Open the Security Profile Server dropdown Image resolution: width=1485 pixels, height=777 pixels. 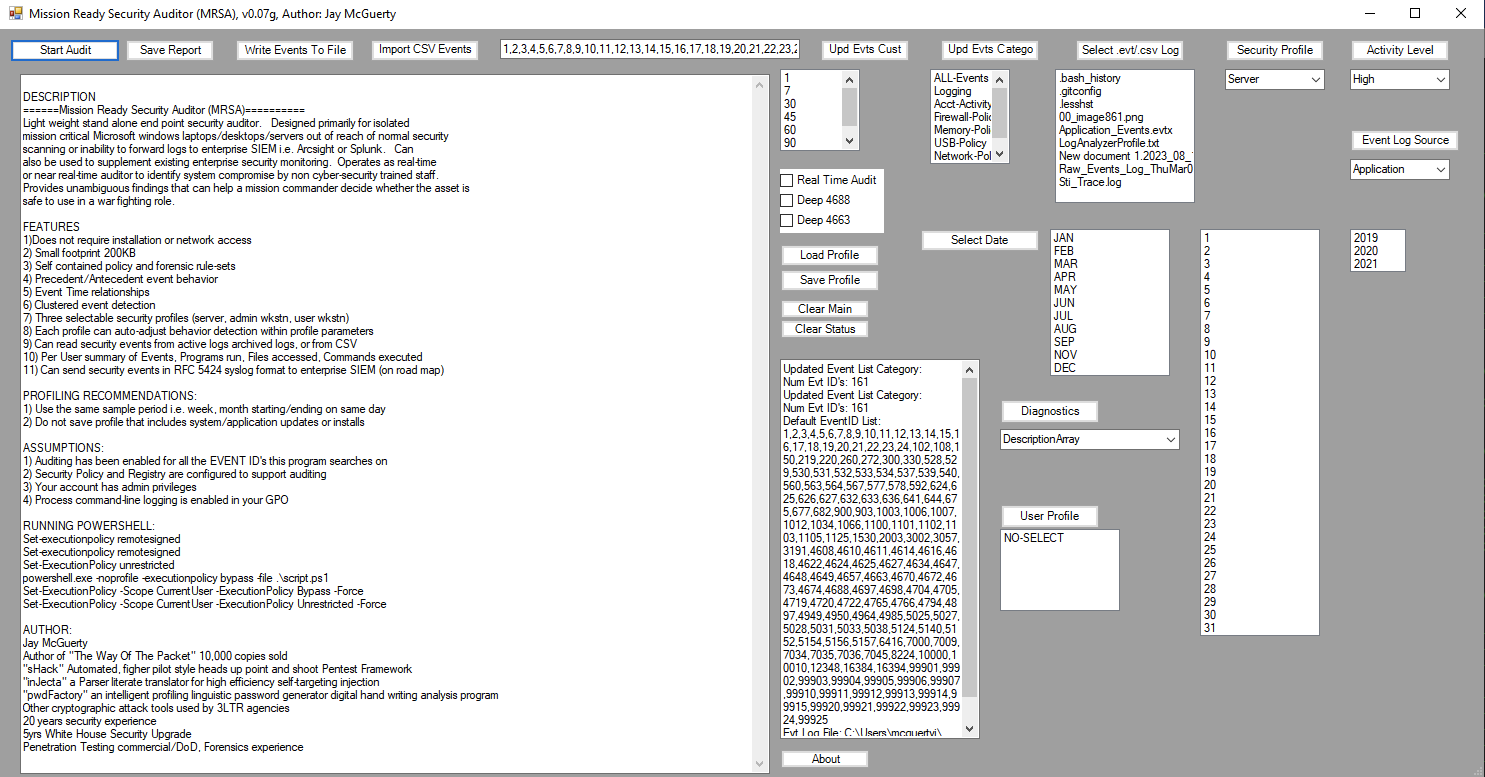(1274, 79)
